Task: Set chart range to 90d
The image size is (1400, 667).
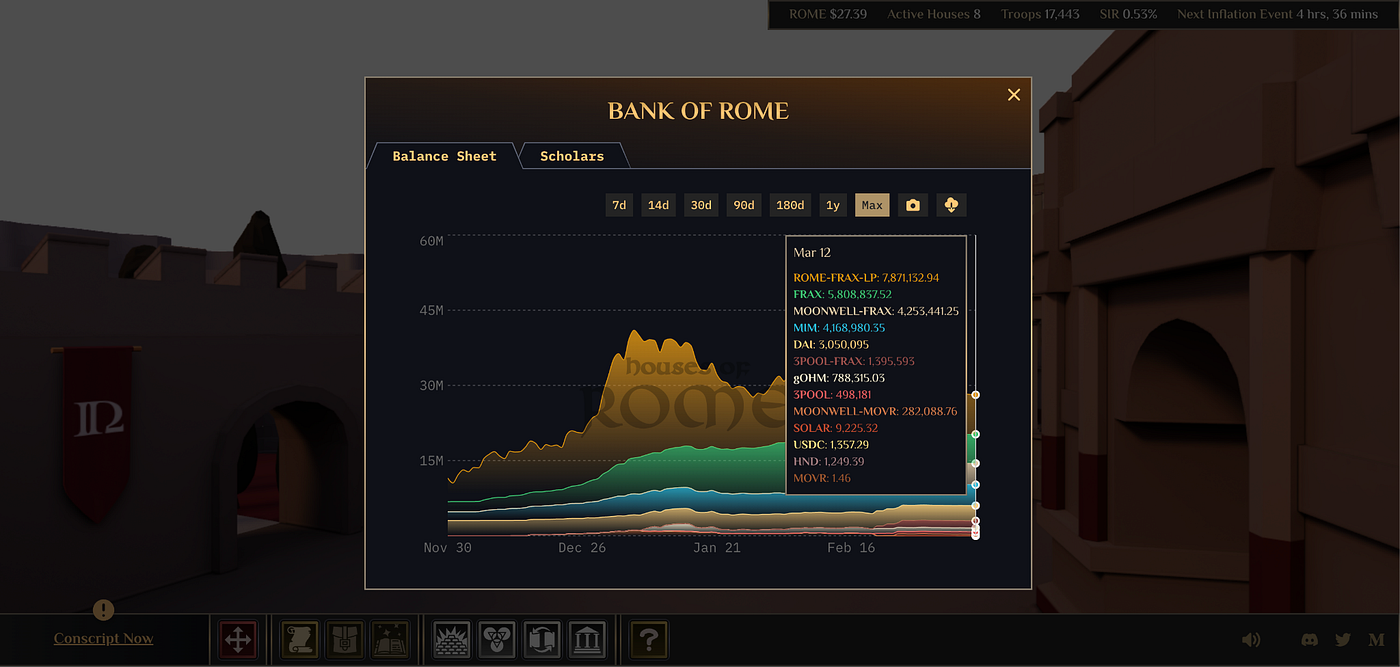Action: [744, 205]
